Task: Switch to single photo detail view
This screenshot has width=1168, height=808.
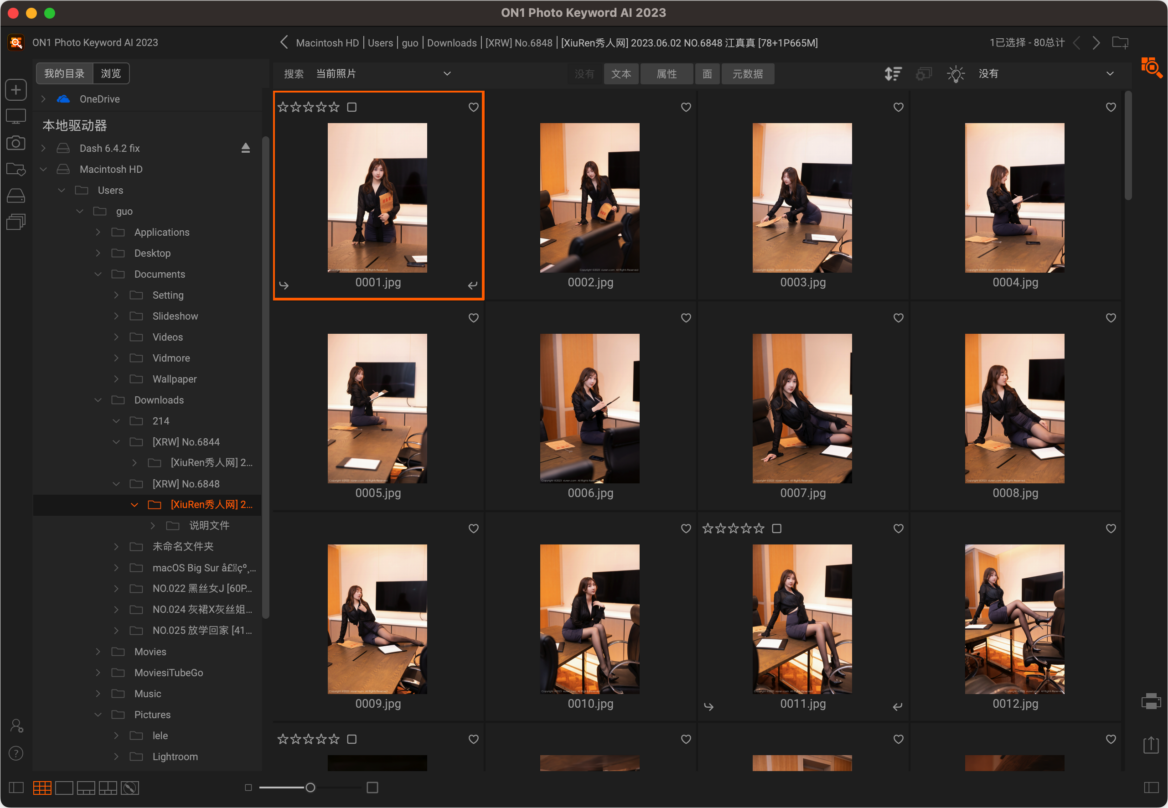Action: pyautogui.click(x=64, y=788)
